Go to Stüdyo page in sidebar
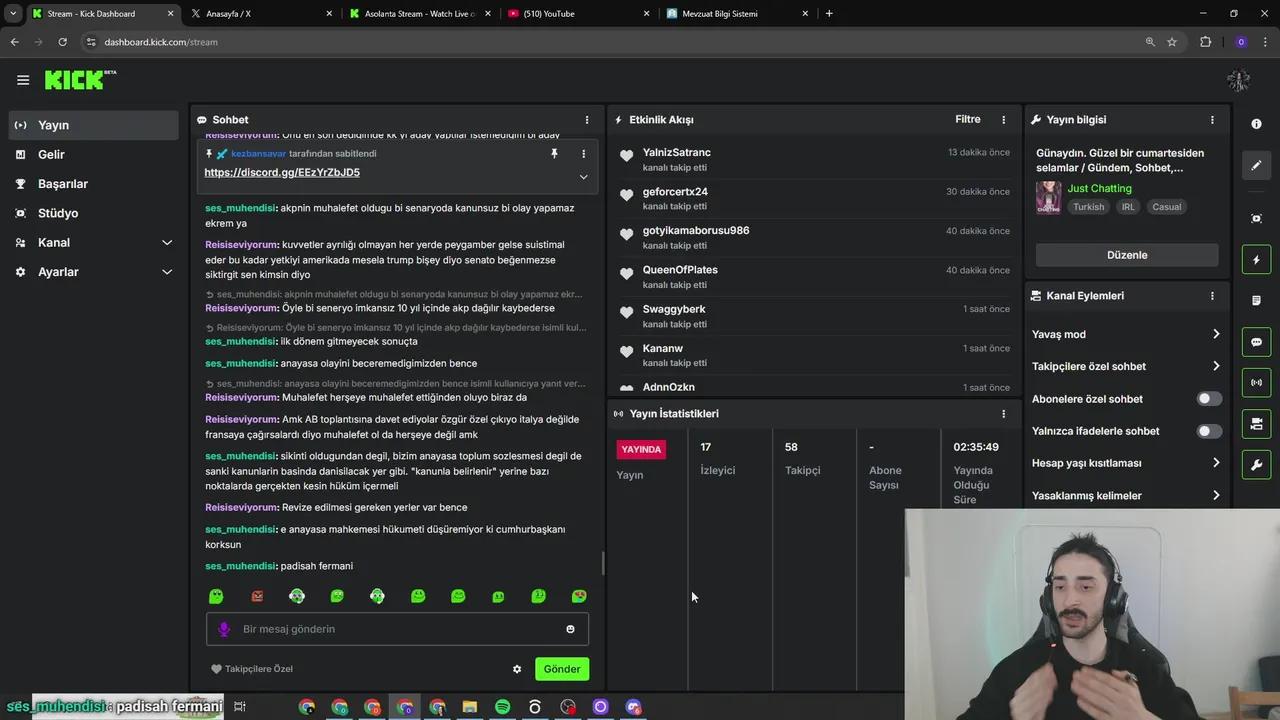1280x720 pixels. coord(94,213)
